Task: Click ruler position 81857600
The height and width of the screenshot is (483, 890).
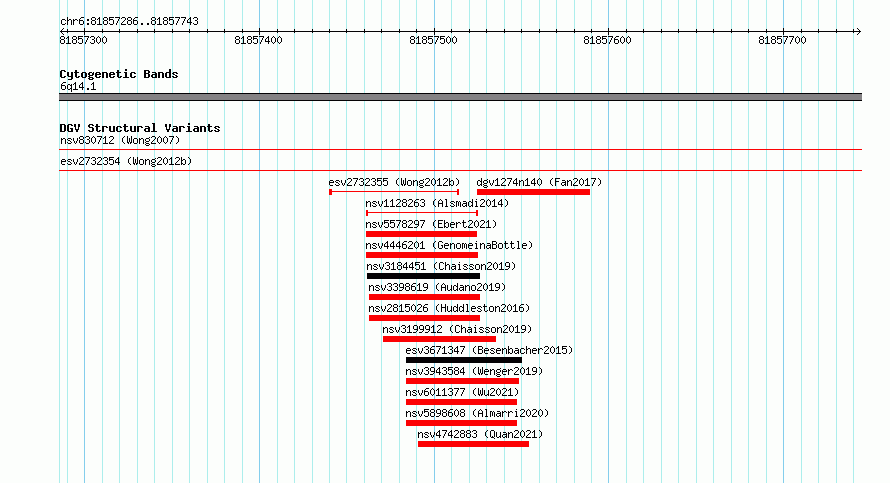Action: tap(607, 40)
